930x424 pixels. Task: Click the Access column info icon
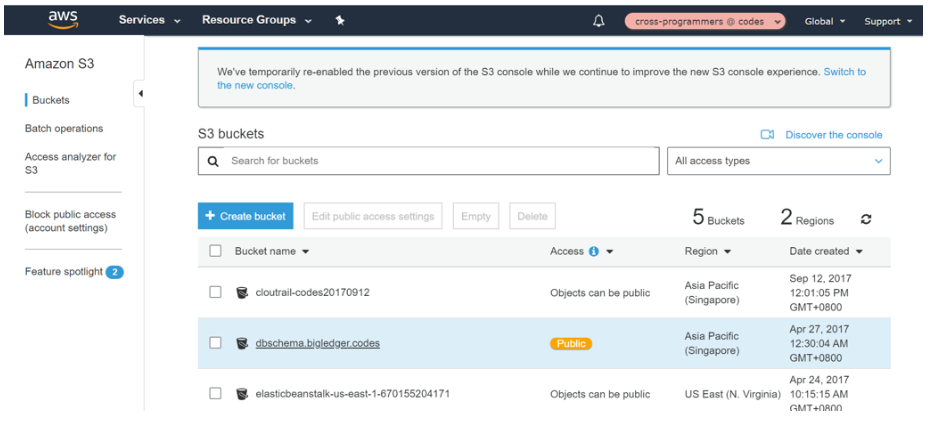tap(593, 252)
